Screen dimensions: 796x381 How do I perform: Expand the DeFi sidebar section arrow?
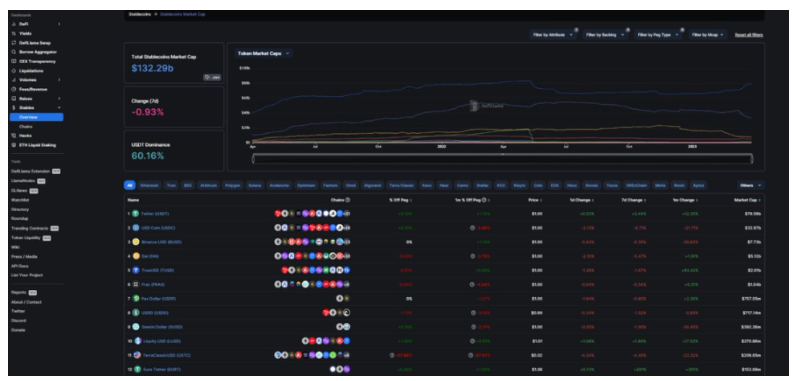[59, 24]
